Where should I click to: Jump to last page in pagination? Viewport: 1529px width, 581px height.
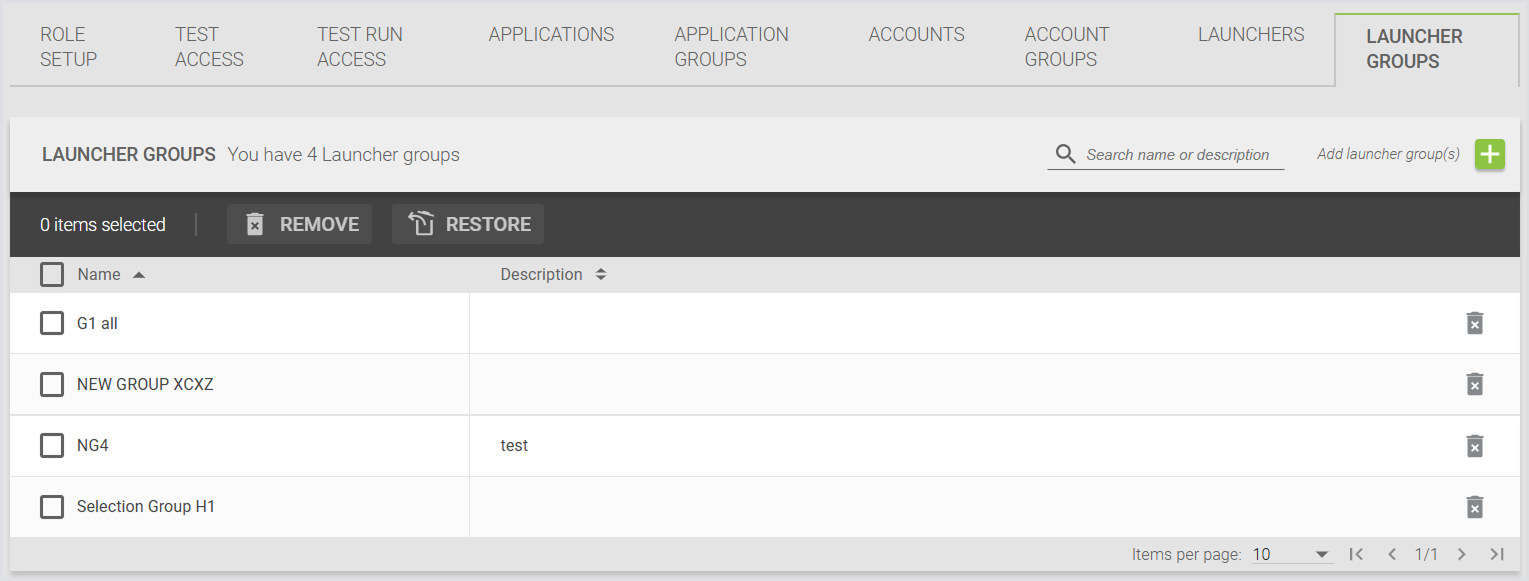tap(1497, 554)
